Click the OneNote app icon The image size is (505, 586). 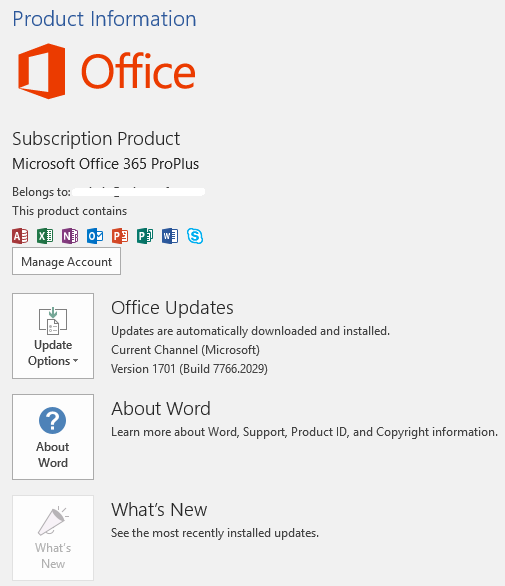click(x=70, y=236)
